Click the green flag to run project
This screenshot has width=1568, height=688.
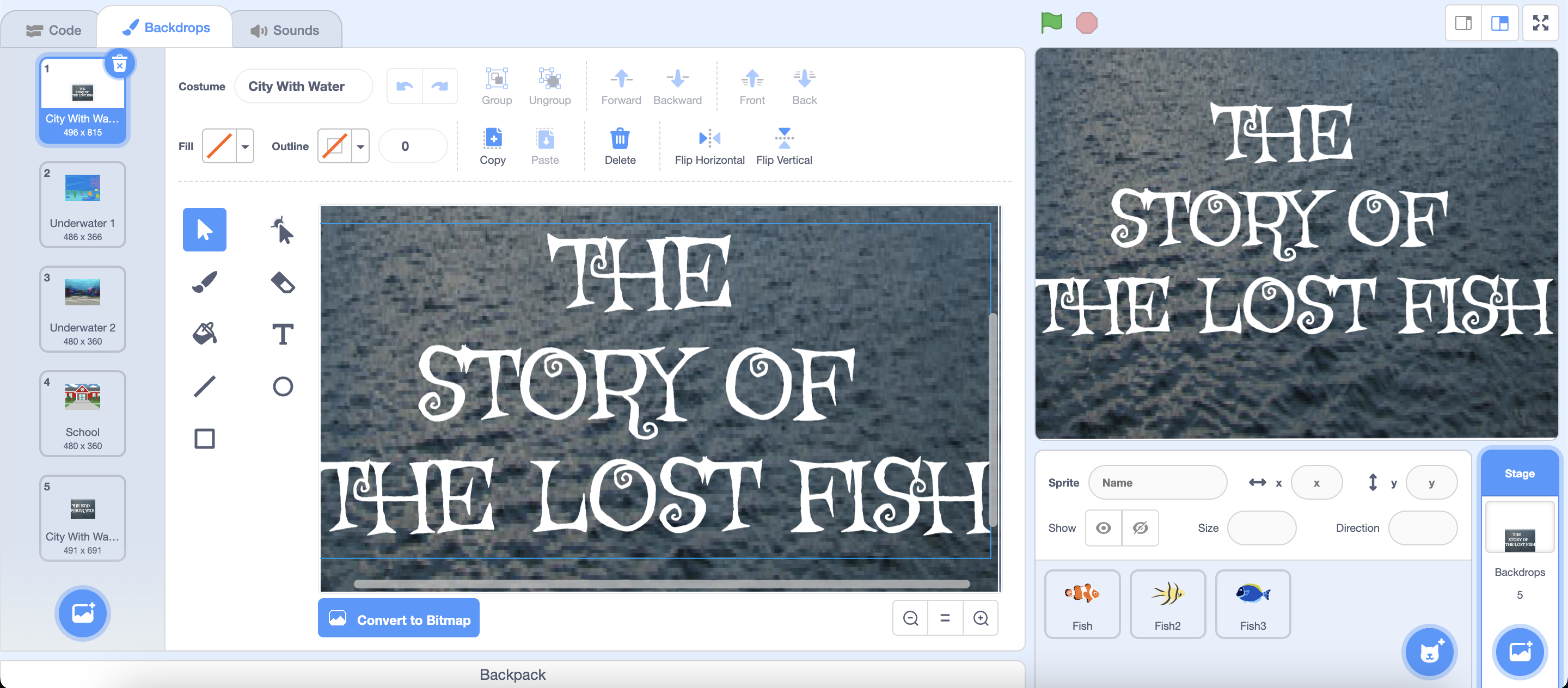click(x=1050, y=22)
